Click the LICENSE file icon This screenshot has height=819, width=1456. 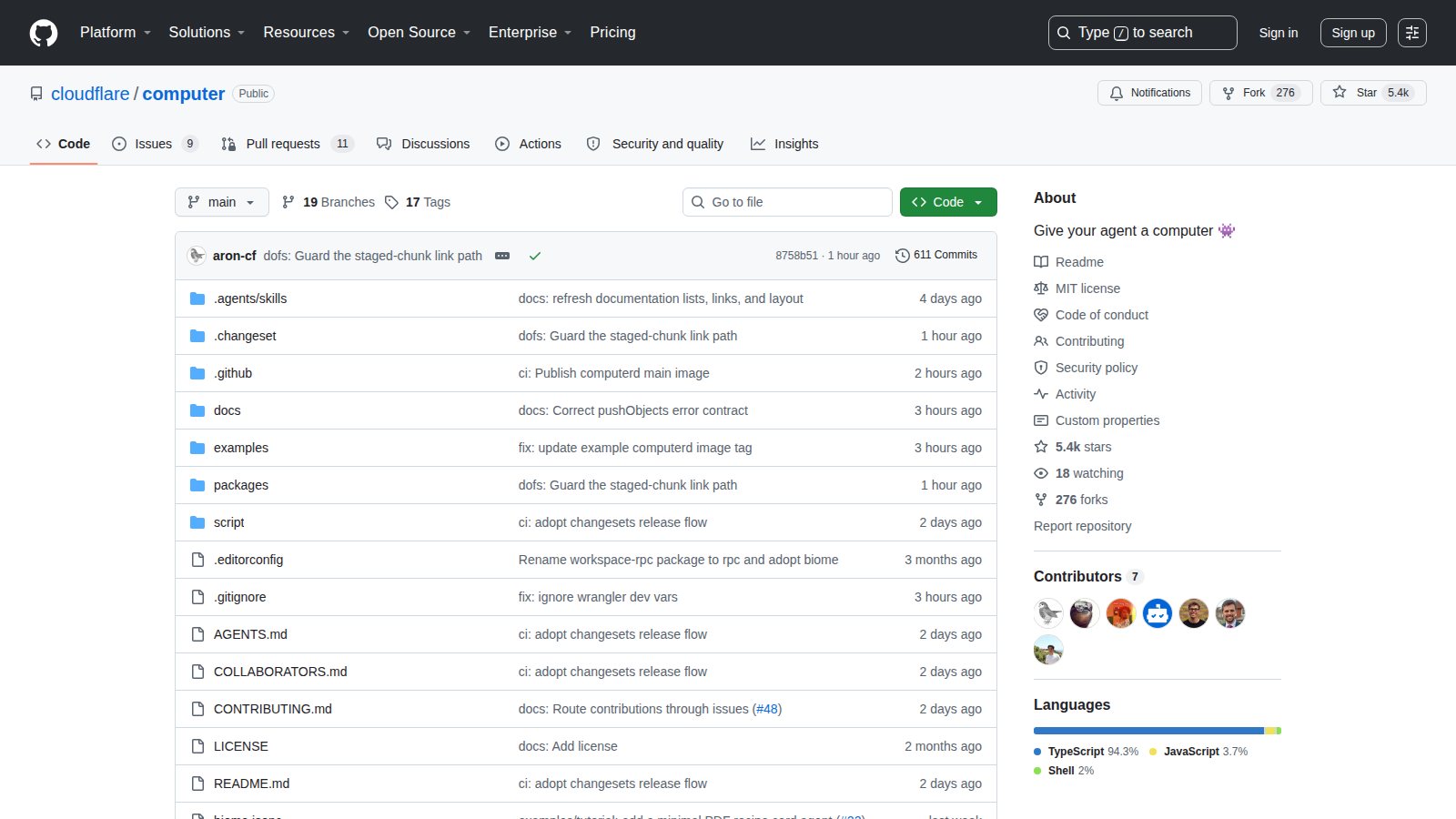coord(197,746)
